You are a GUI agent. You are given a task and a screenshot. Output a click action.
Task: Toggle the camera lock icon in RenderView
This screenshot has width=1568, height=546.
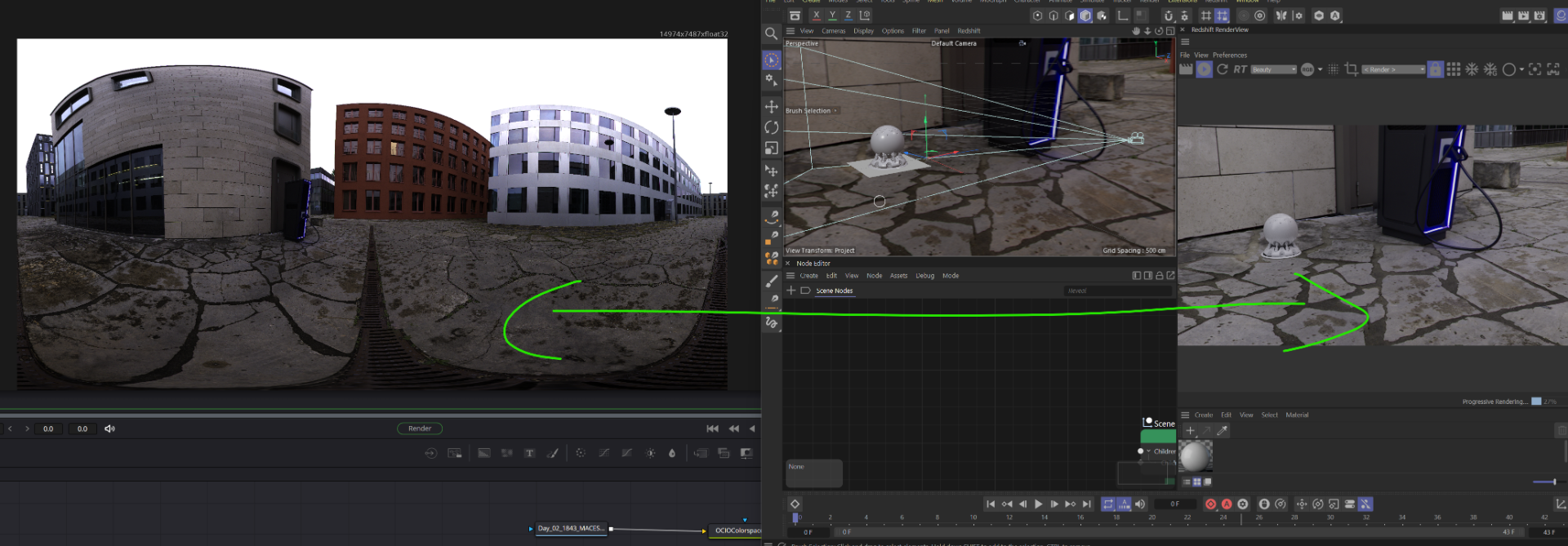tap(1435, 69)
